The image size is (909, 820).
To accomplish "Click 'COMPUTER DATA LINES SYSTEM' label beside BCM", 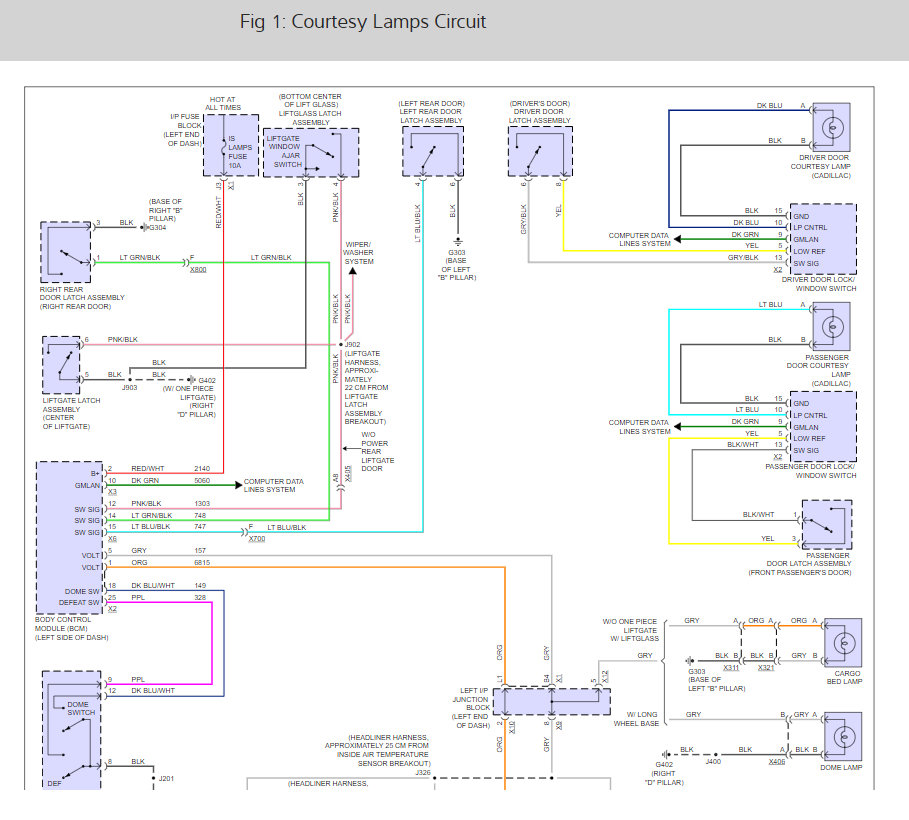I will coord(274,485).
